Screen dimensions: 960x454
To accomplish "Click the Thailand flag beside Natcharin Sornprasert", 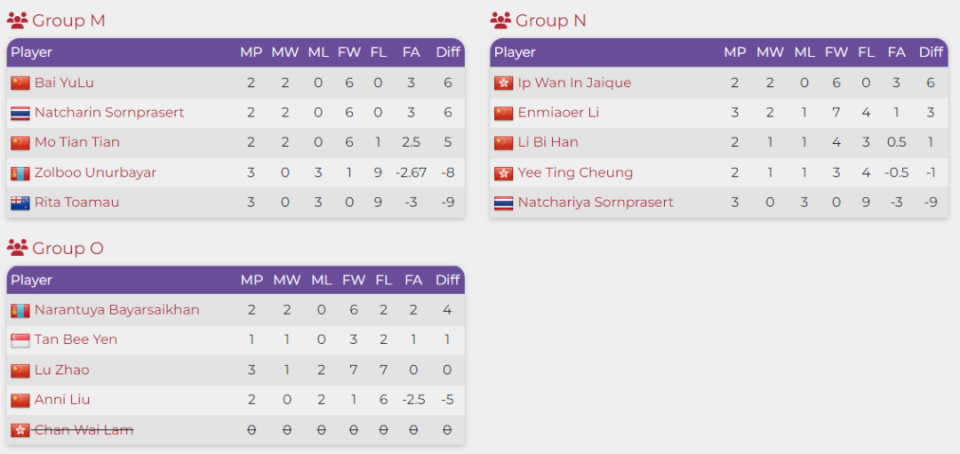I will click(x=20, y=113).
